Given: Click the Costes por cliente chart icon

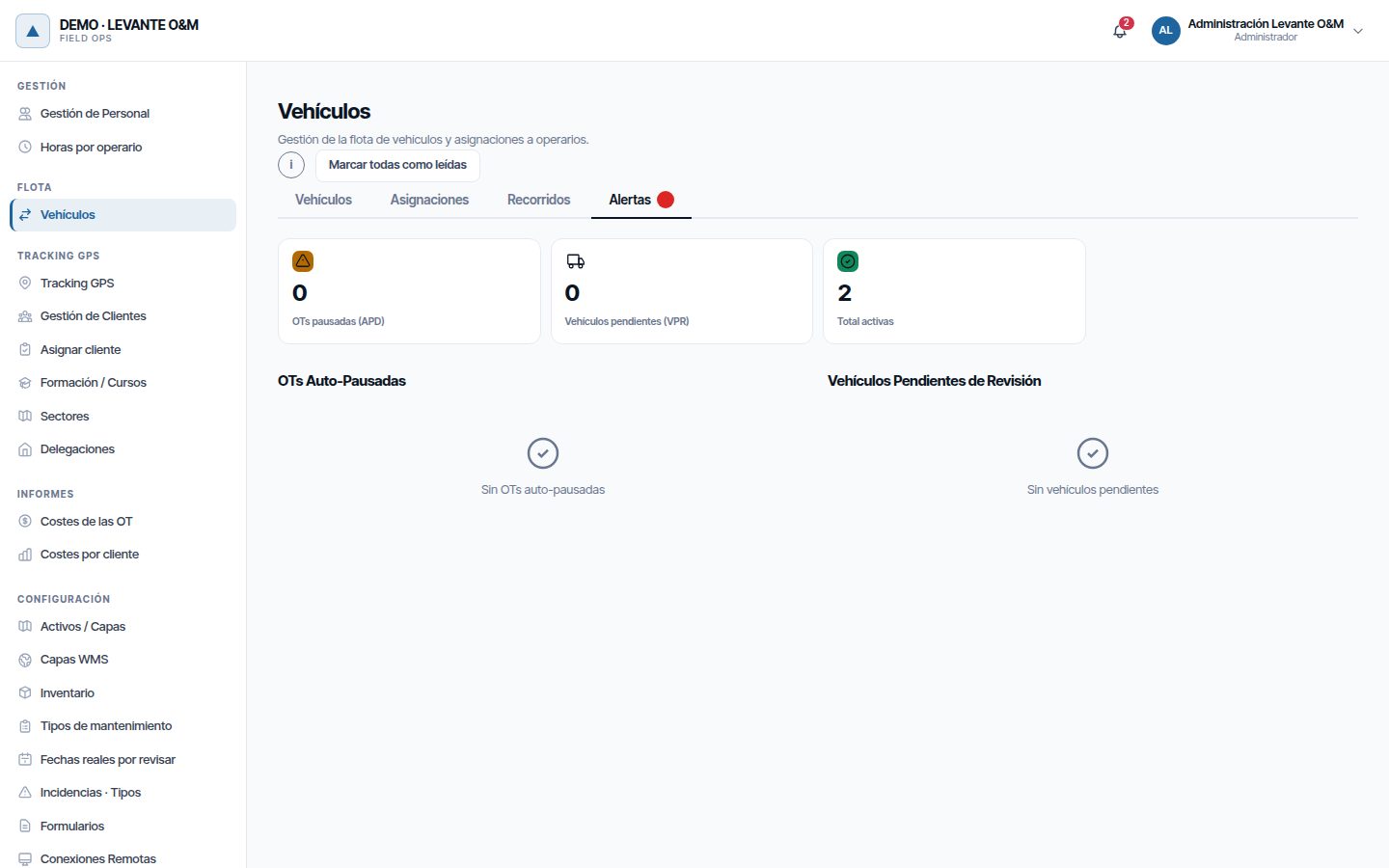Looking at the screenshot, I should pos(25,555).
